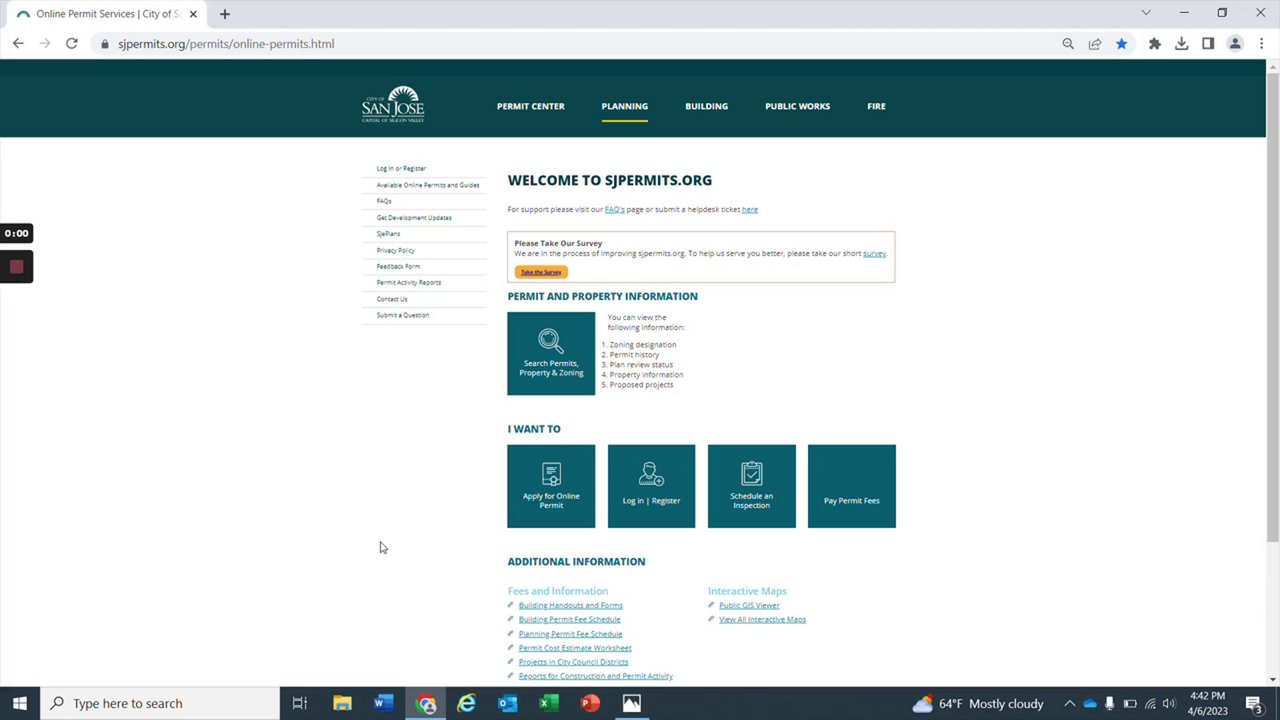Click the Windows taskbar search box
Viewport: 1280px width, 720px height.
(x=160, y=703)
